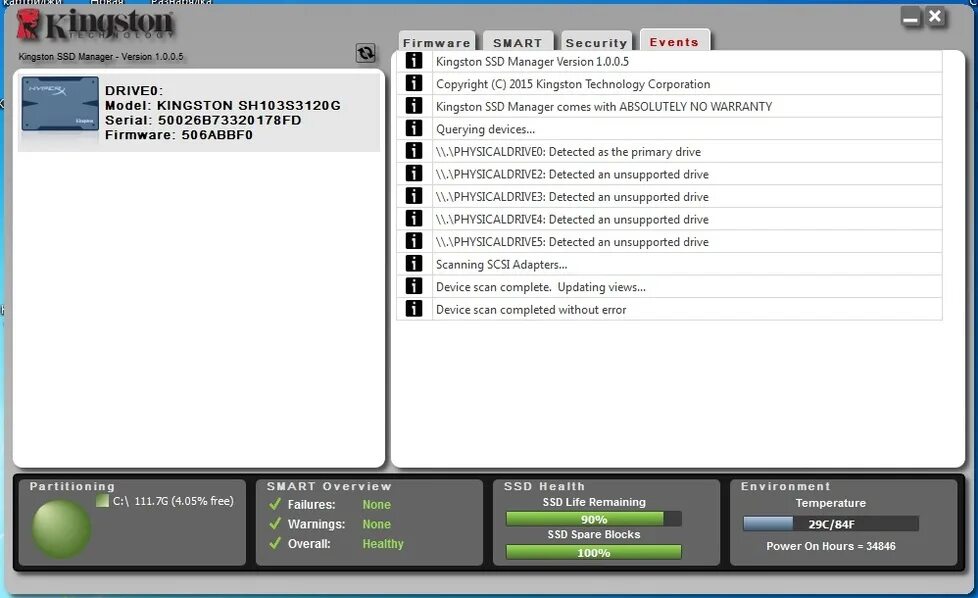Screen dimensions: 978x598
Task: Click info icon beside the PHYSICALDRIVE4 event
Action: pos(414,219)
